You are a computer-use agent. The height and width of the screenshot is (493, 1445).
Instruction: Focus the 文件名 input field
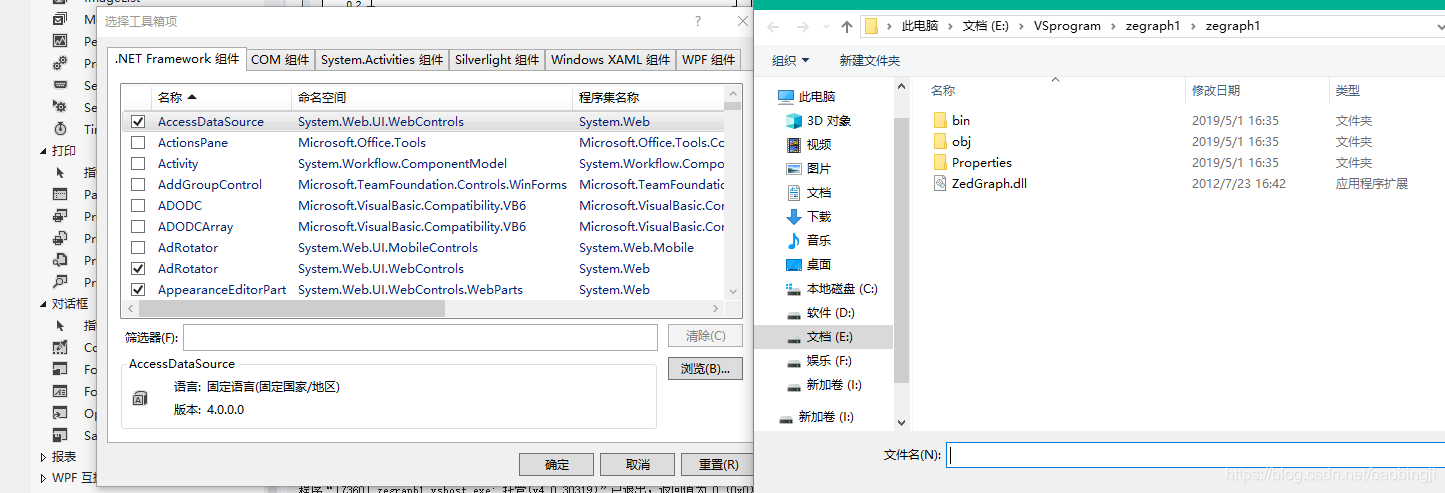(x=1195, y=455)
